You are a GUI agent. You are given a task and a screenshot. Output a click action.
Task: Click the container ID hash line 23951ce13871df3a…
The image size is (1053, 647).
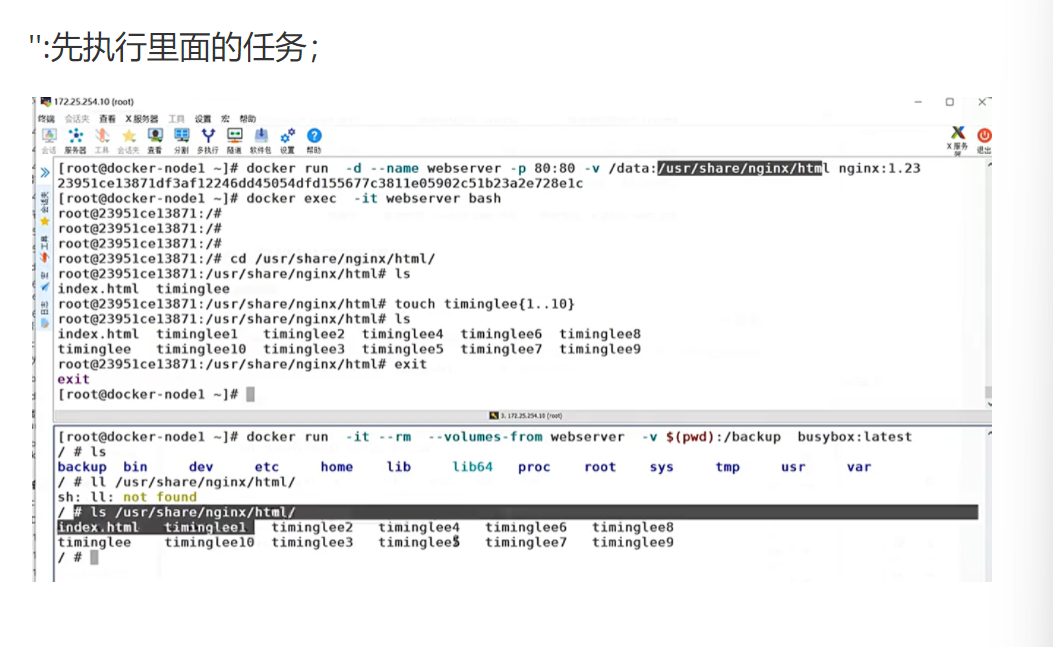[x=320, y=183]
